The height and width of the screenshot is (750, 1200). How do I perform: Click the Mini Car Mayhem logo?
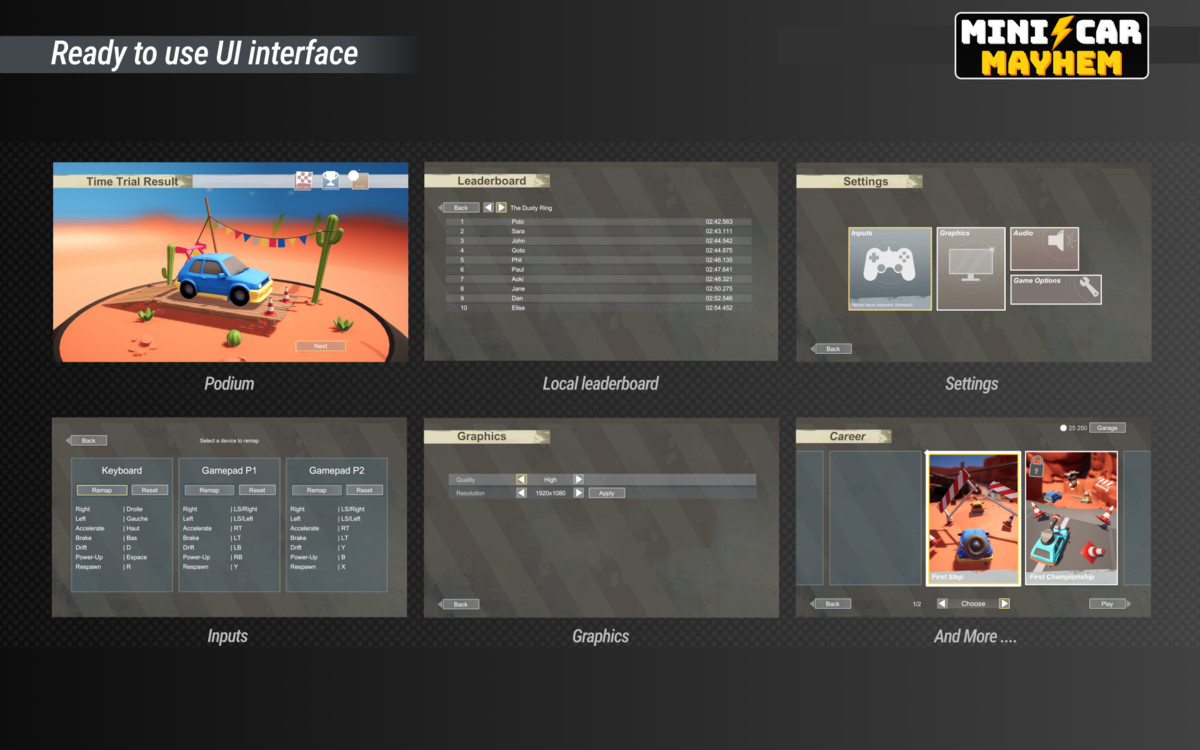pyautogui.click(x=1051, y=46)
